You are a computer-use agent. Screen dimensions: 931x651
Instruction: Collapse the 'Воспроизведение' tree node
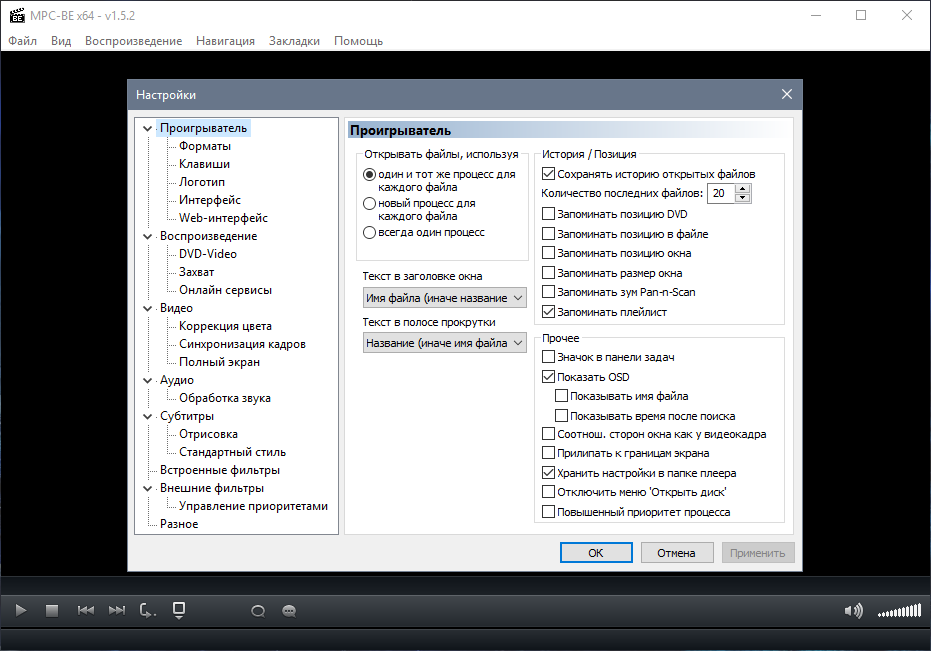pos(148,237)
